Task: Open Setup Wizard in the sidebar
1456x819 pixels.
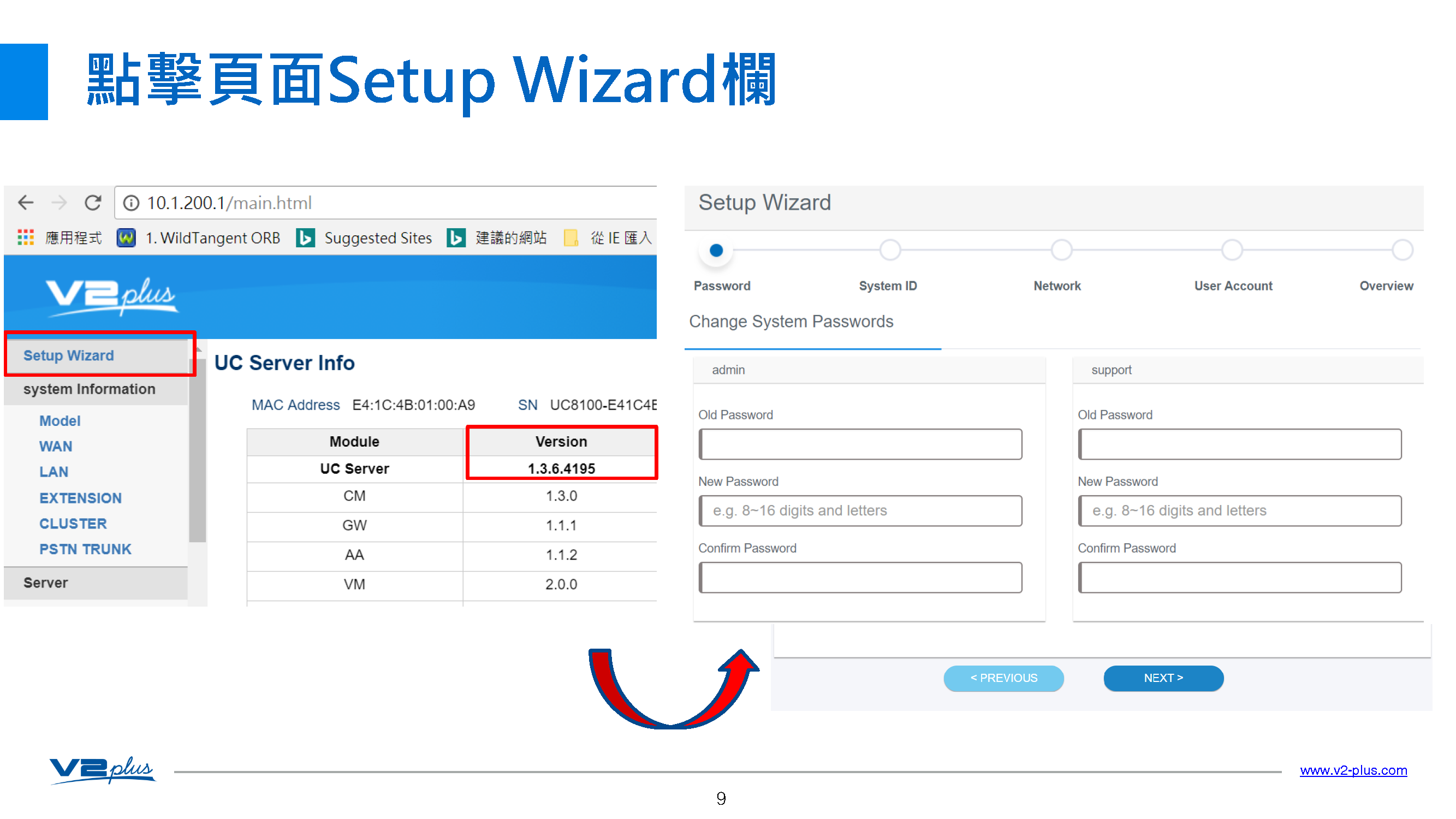Action: pyautogui.click(x=68, y=355)
